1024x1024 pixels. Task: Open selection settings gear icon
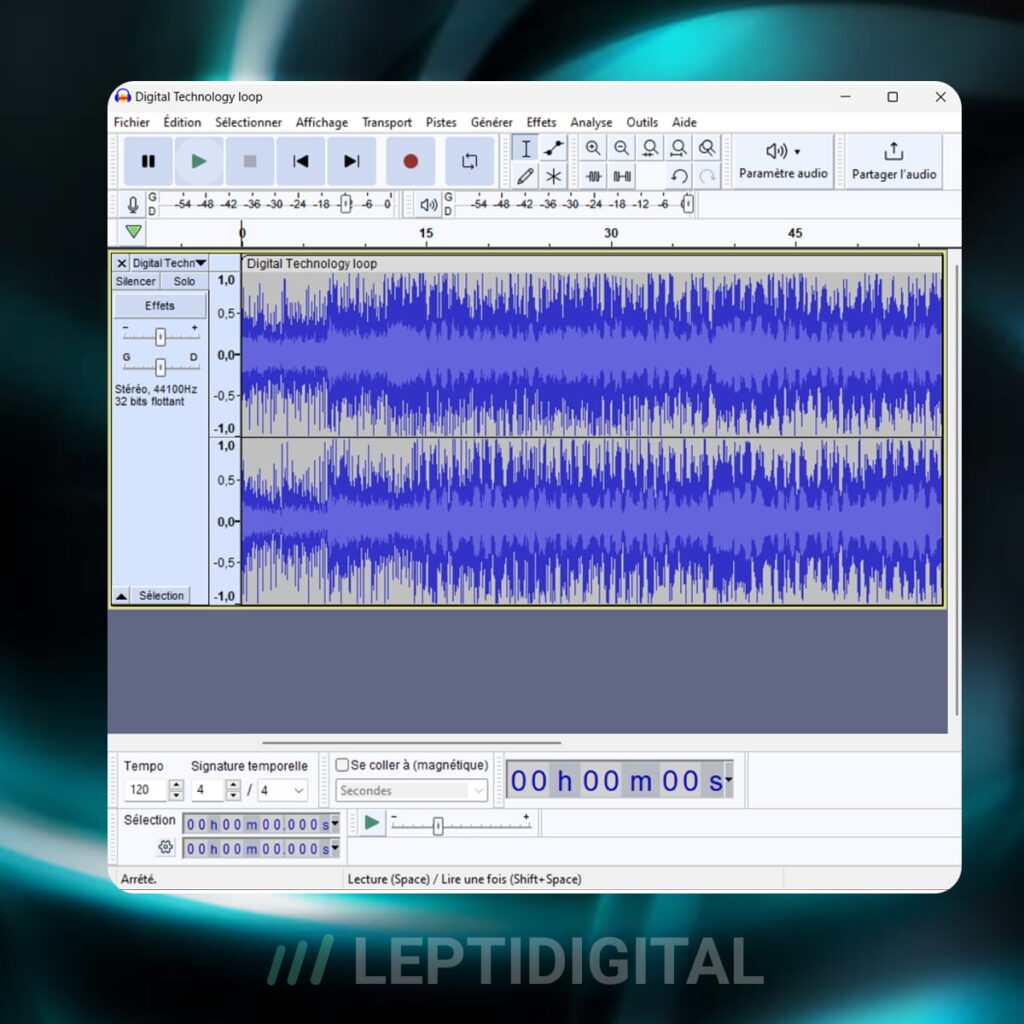pyautogui.click(x=166, y=847)
